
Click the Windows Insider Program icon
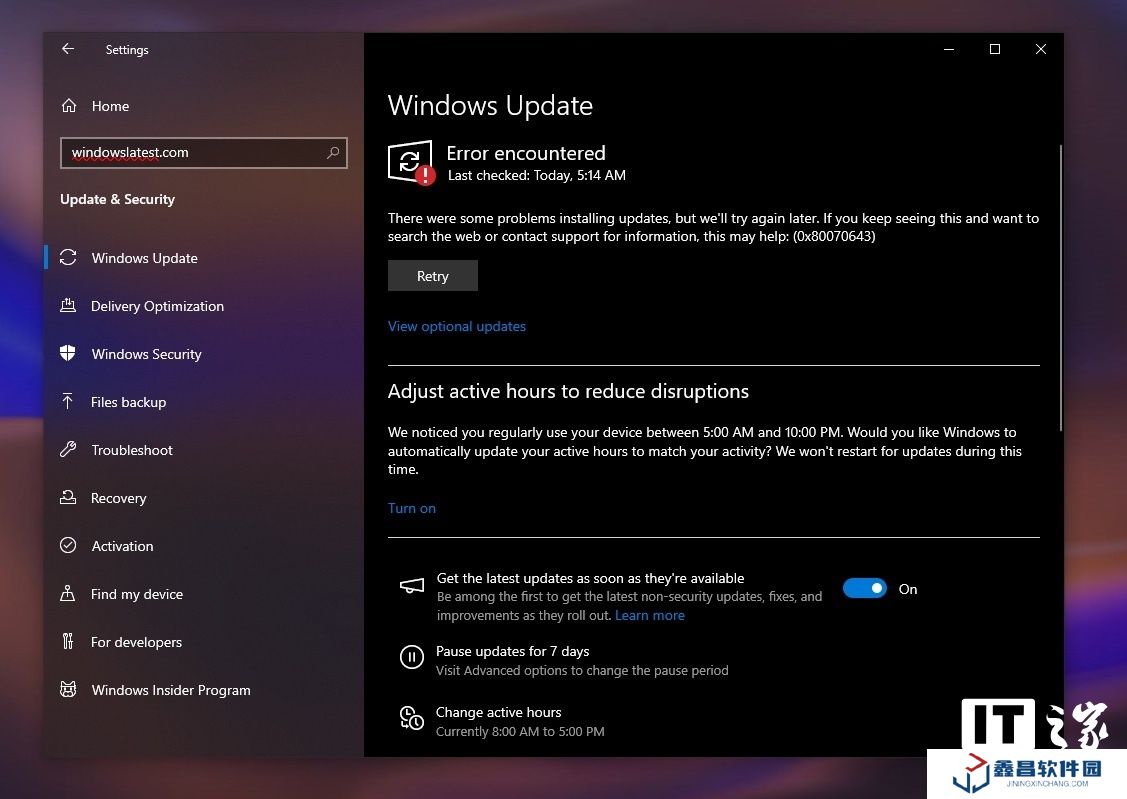(x=68, y=690)
